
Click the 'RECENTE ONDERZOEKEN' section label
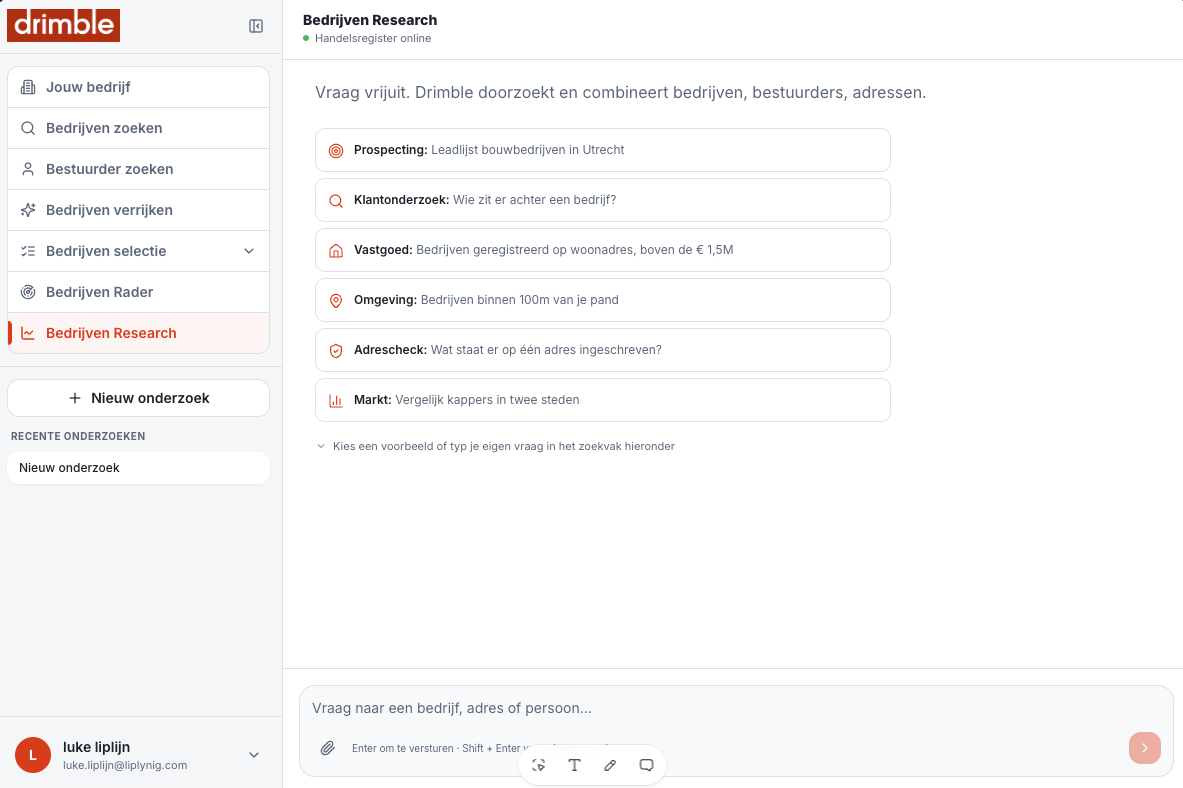click(x=78, y=436)
